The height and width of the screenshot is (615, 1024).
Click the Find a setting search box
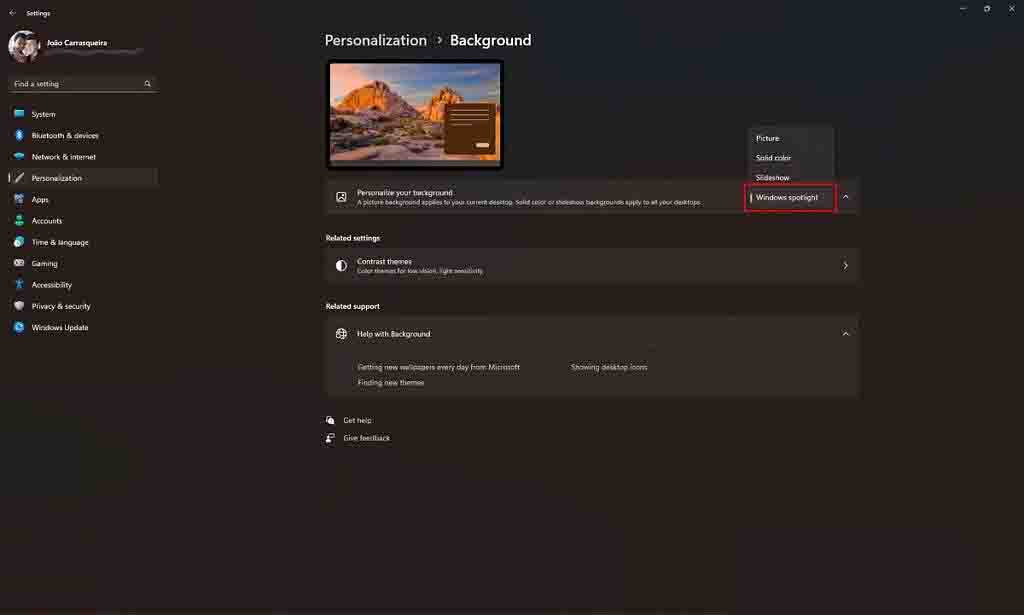click(x=83, y=84)
